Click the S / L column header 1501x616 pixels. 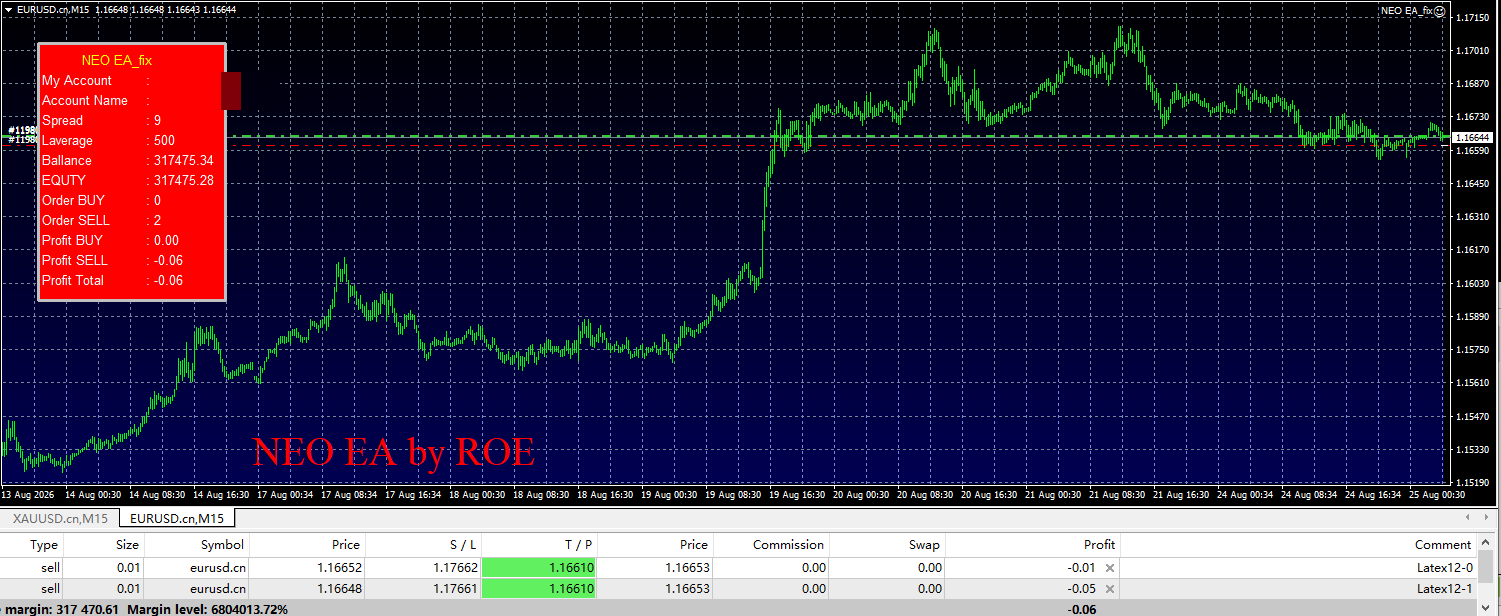click(x=423, y=545)
